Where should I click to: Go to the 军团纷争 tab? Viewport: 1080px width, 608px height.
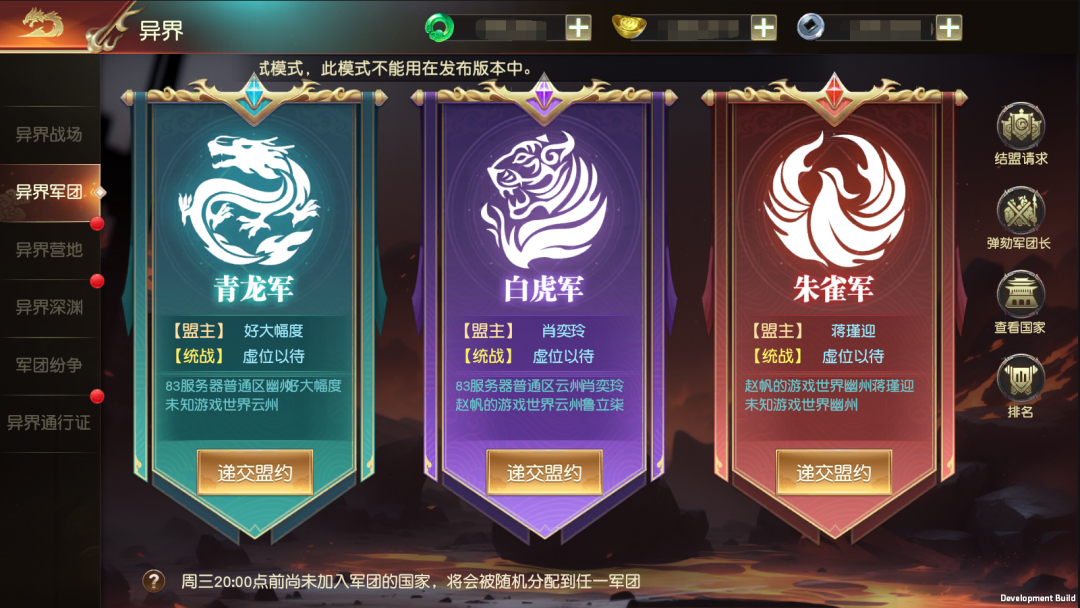50,365
